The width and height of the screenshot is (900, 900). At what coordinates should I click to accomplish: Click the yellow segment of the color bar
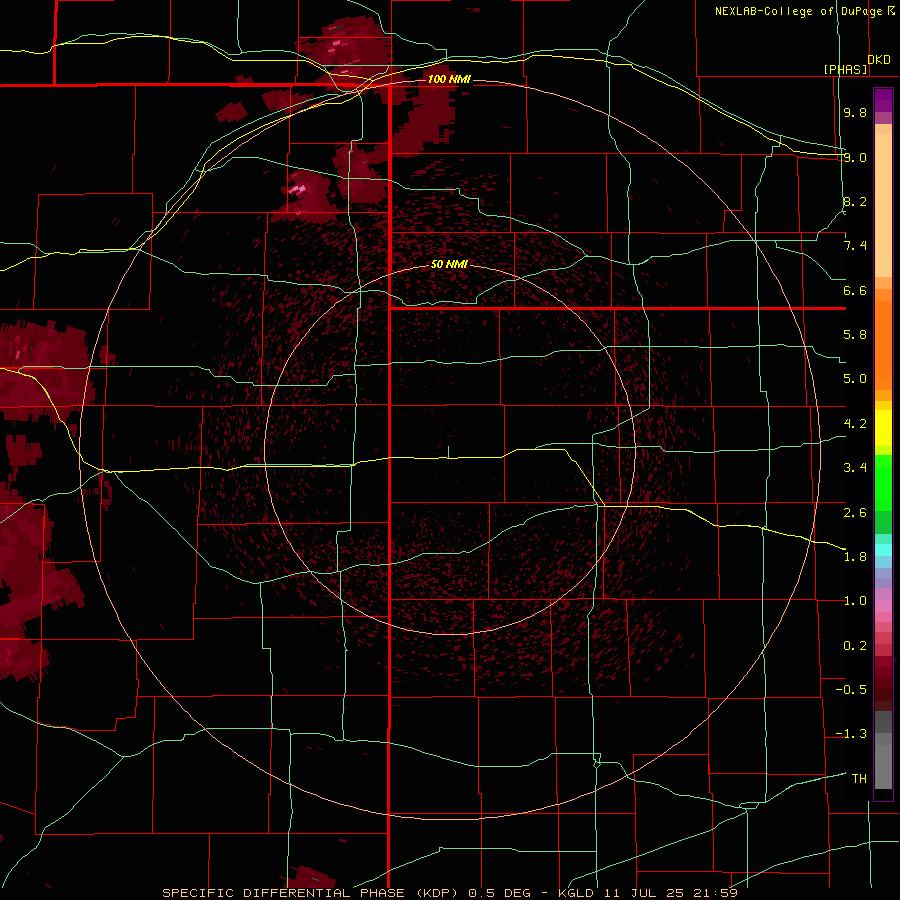tap(883, 428)
